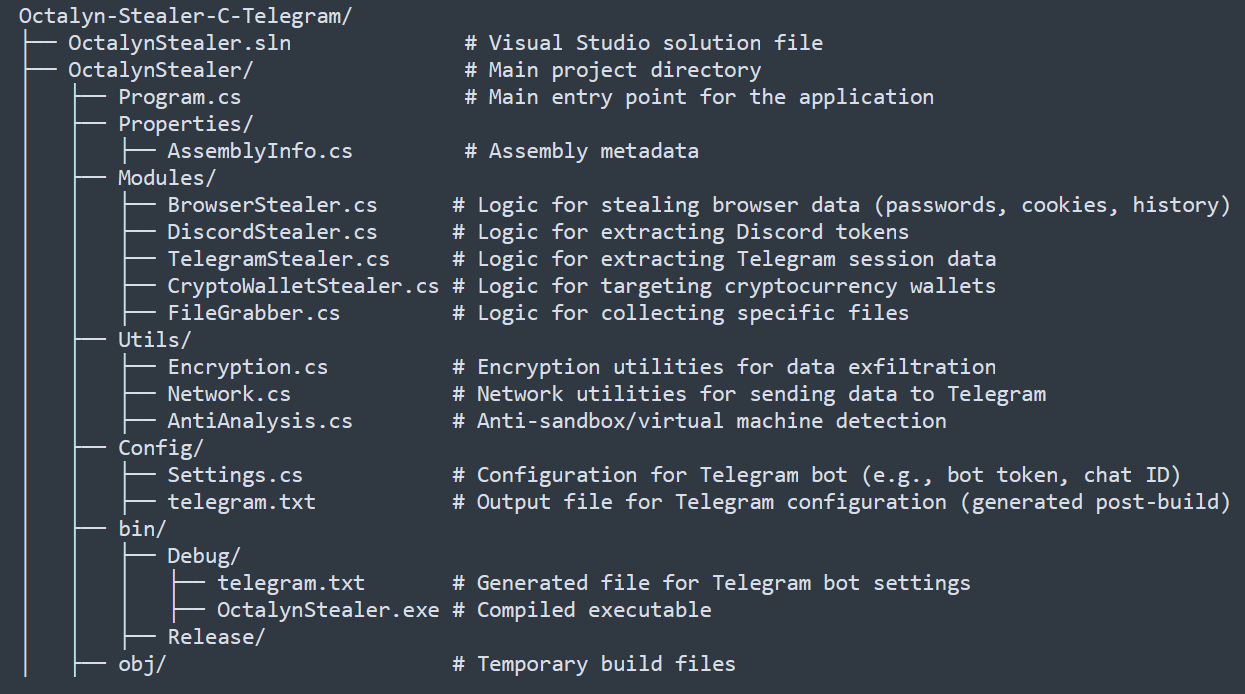Expand the Config/ folder

(160, 448)
